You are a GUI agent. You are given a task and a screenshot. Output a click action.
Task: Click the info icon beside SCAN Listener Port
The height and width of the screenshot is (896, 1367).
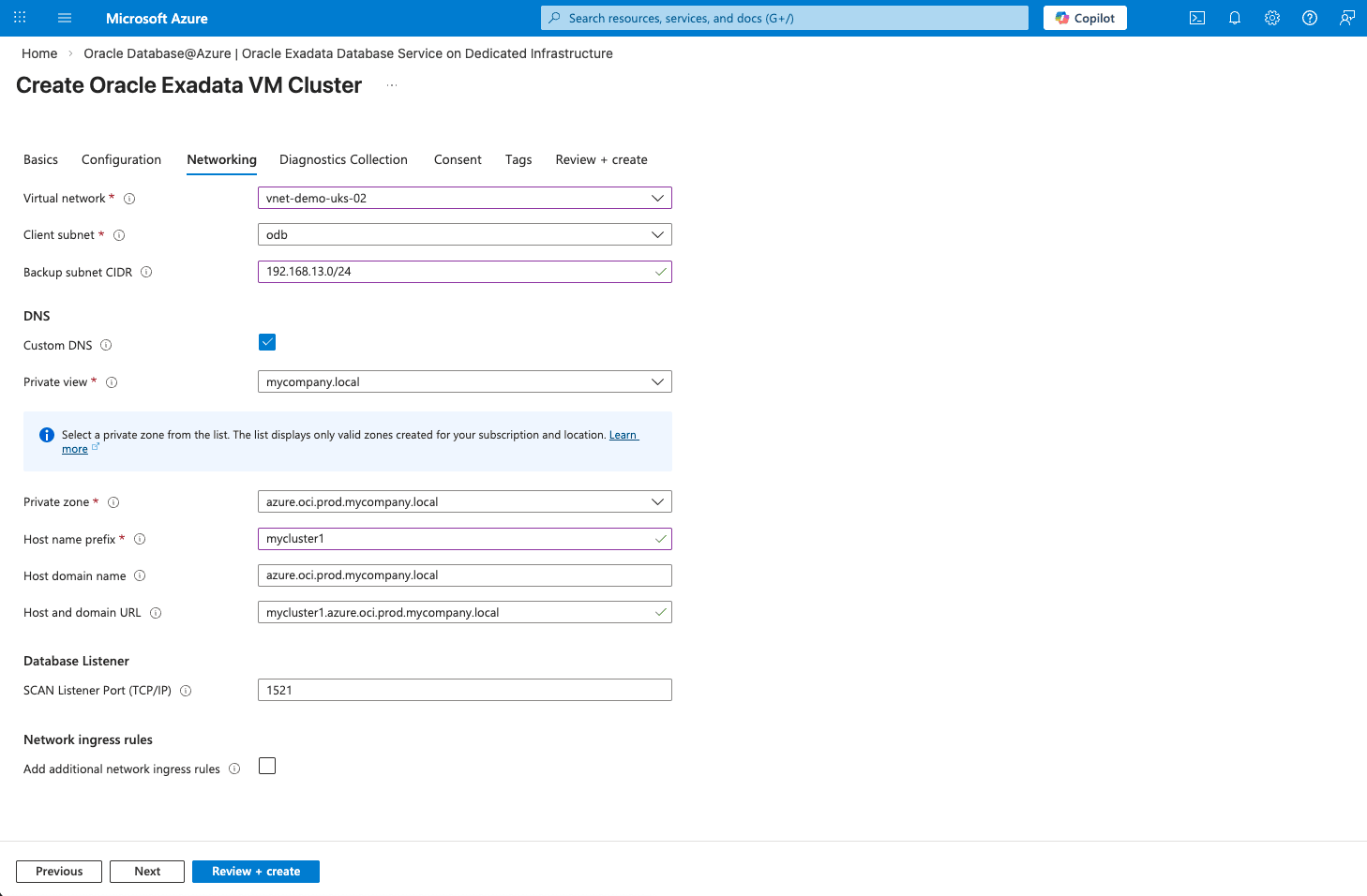(186, 690)
